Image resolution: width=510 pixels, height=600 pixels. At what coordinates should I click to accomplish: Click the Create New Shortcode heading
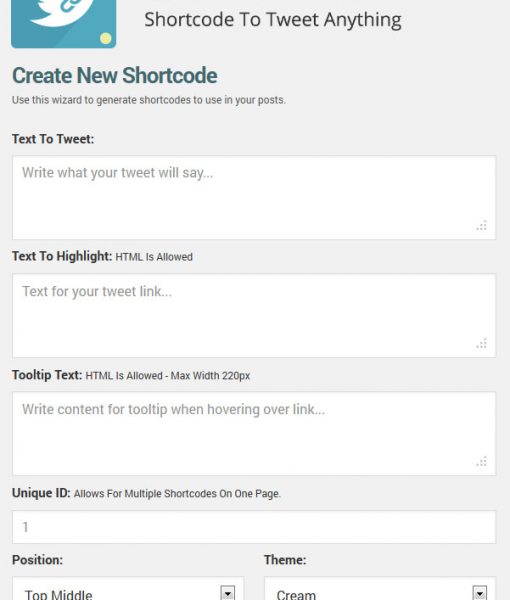tap(115, 75)
